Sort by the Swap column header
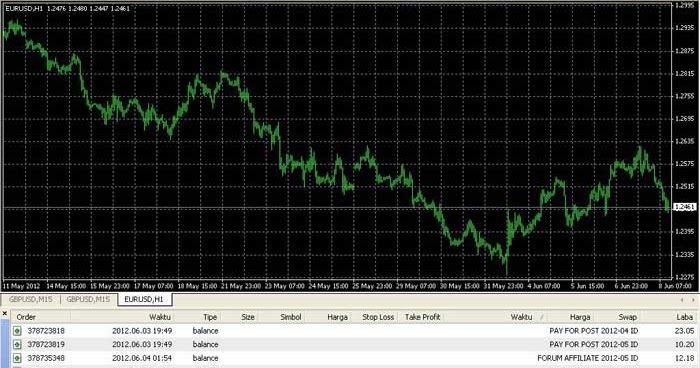 (x=627, y=317)
